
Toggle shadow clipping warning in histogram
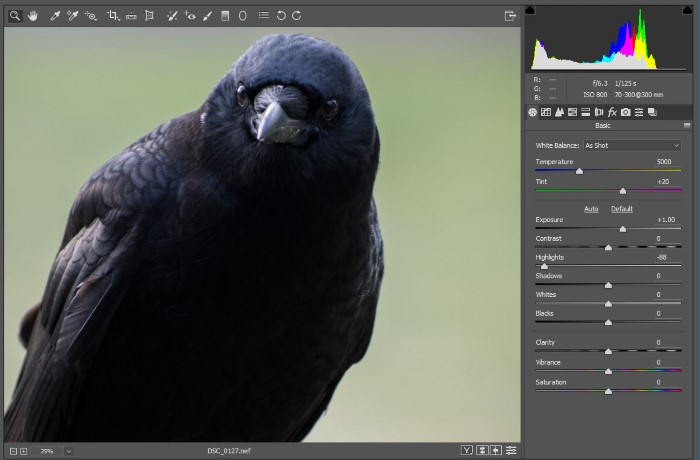530,10
